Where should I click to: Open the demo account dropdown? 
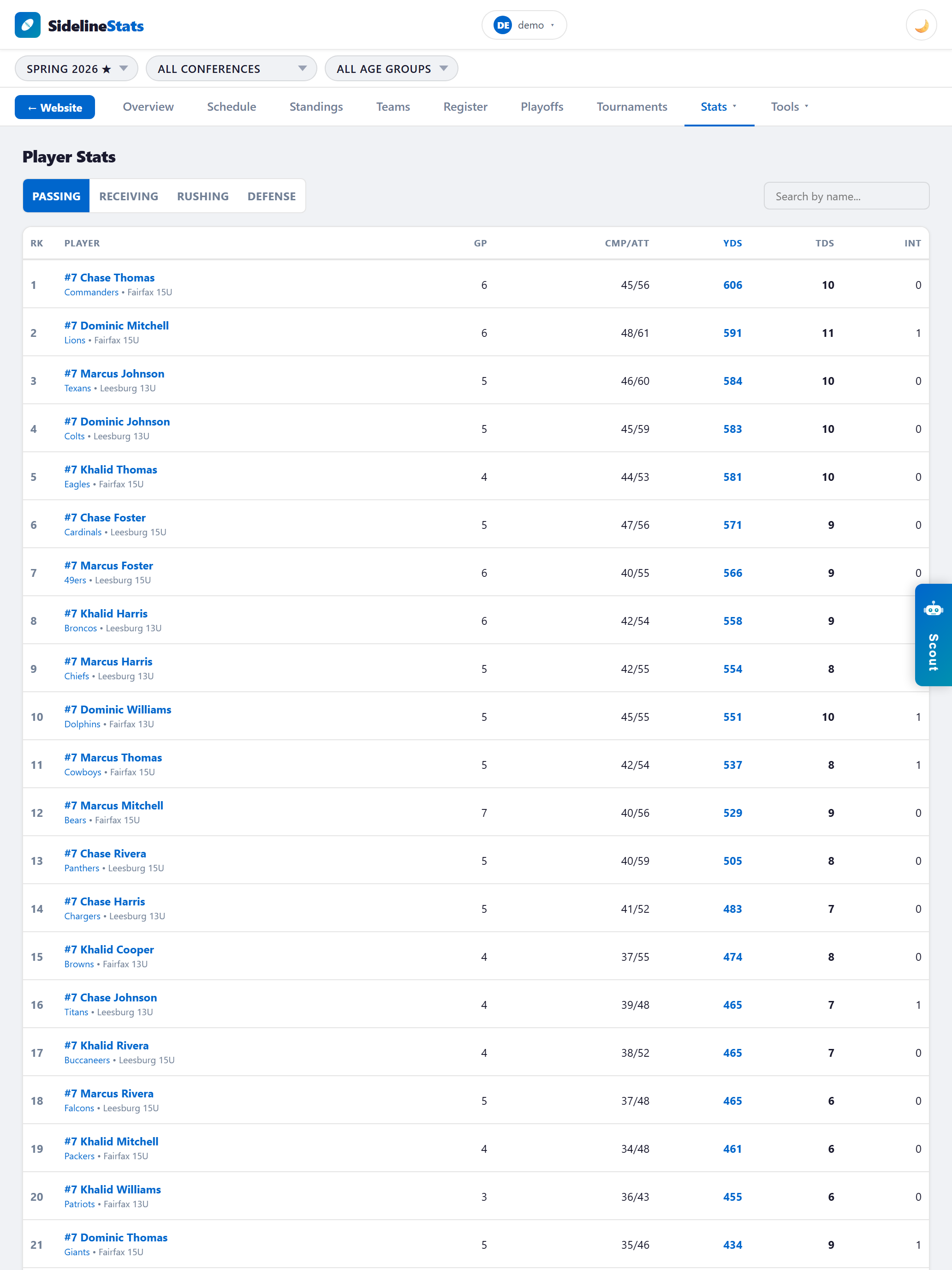pos(524,25)
